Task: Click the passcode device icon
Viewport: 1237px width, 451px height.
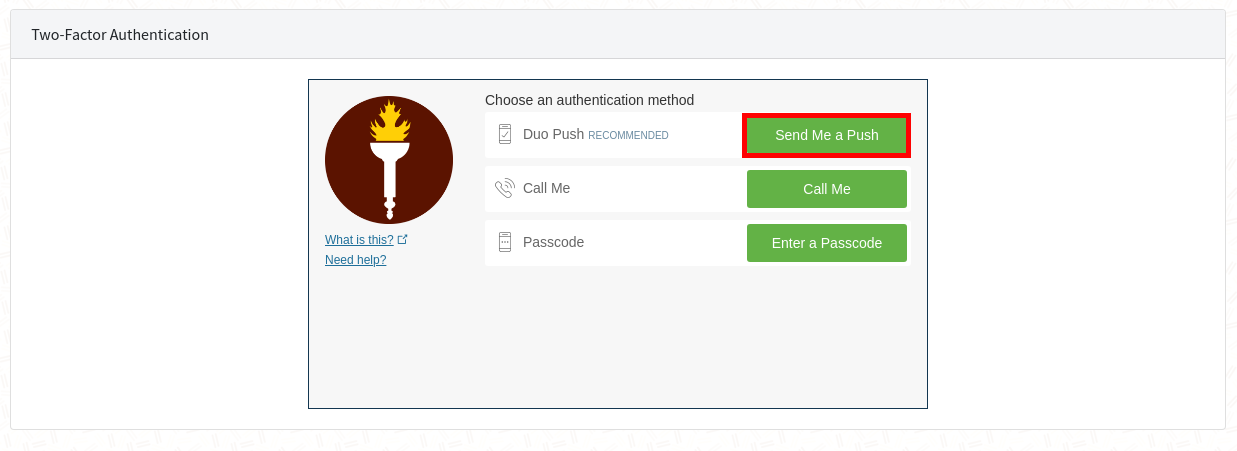Action: [x=505, y=242]
